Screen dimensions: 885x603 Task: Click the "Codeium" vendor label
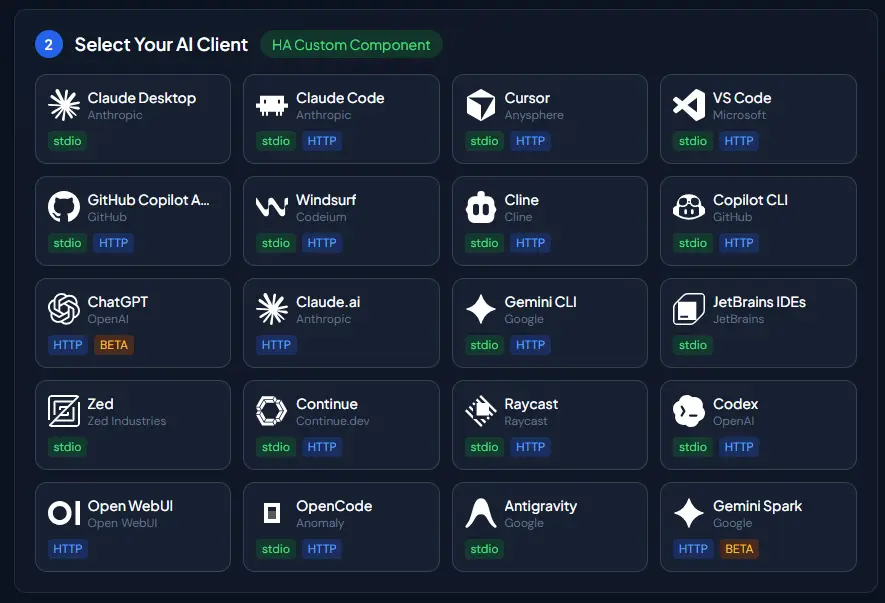tap(321, 217)
